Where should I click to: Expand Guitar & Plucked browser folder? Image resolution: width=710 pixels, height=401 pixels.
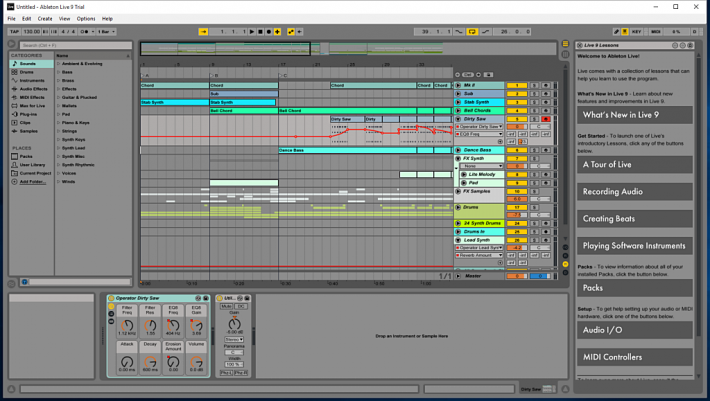59,97
